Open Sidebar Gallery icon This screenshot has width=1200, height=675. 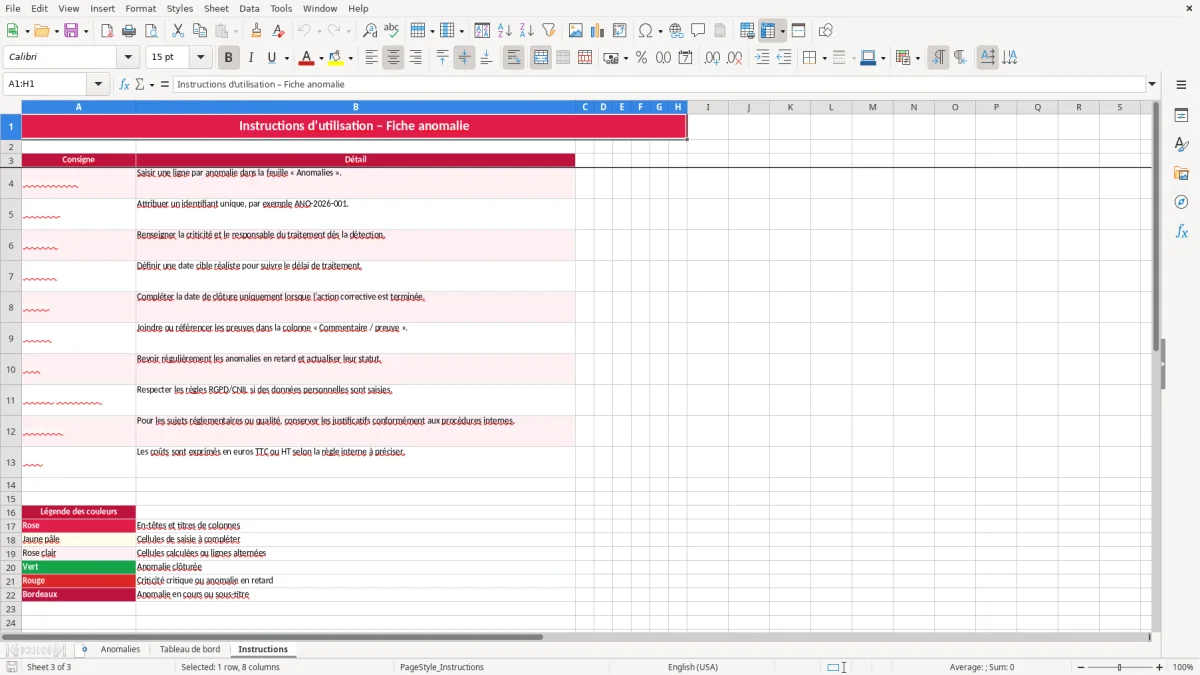pos(1181,173)
